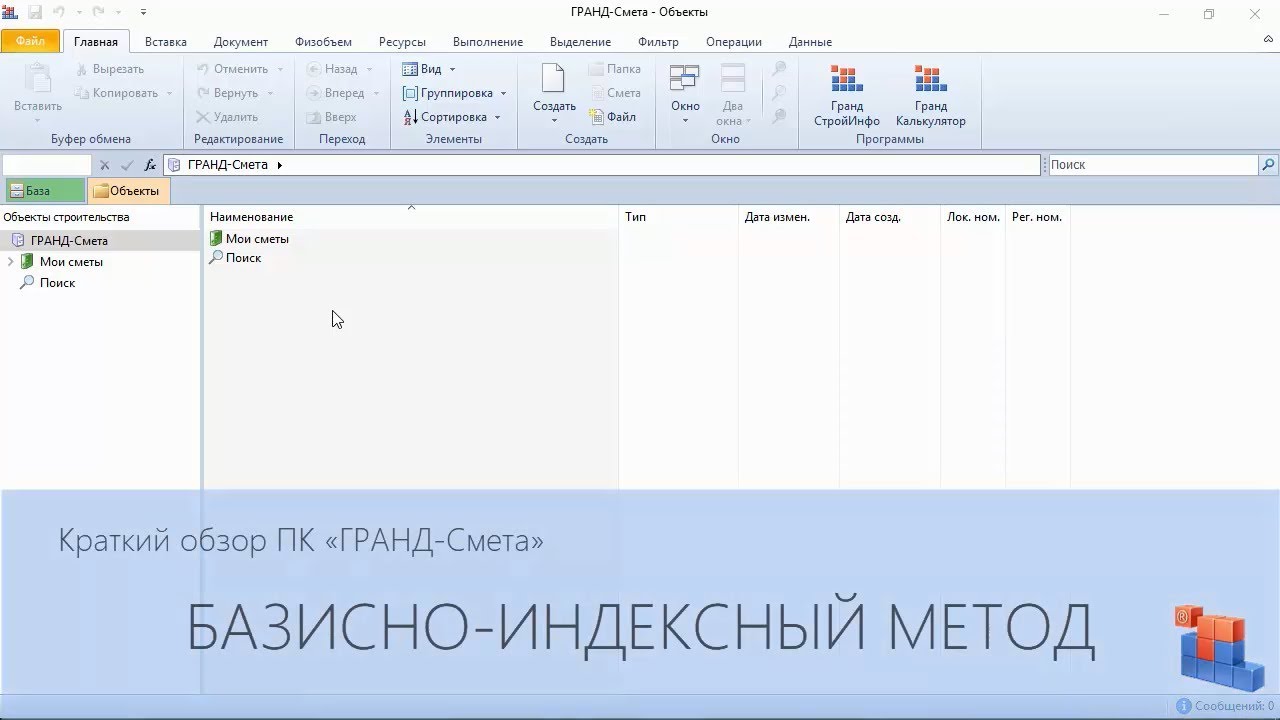The width and height of the screenshot is (1280, 720).
Task: Switch to the Вставка ribbon tab
Action: point(165,42)
